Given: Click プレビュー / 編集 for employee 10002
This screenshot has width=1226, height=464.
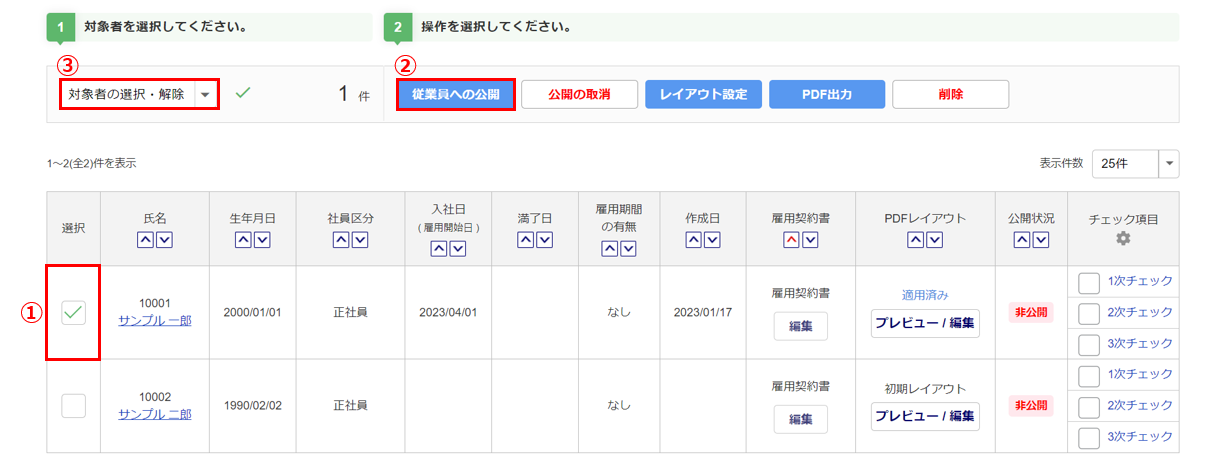Looking at the screenshot, I should click(x=925, y=417).
